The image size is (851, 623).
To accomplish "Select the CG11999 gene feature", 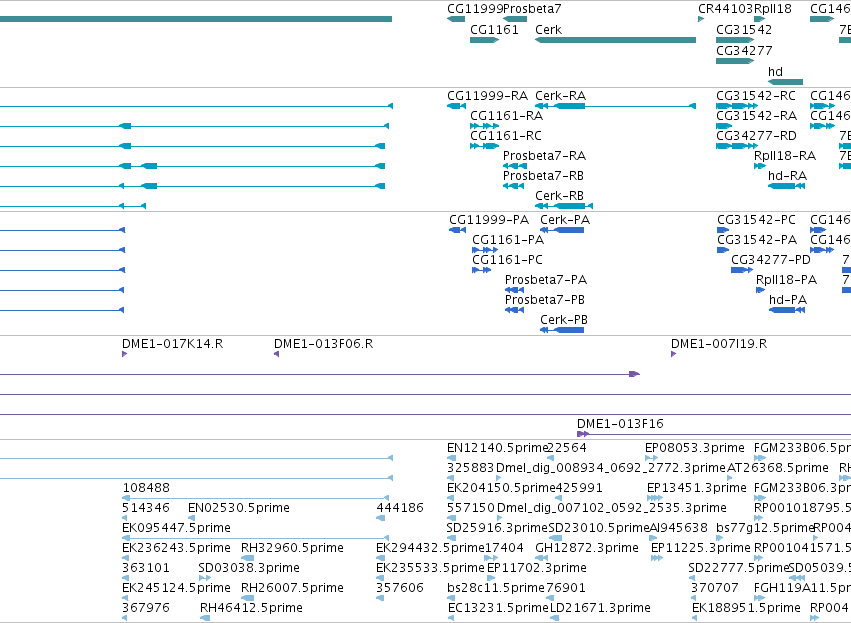I will [x=456, y=19].
